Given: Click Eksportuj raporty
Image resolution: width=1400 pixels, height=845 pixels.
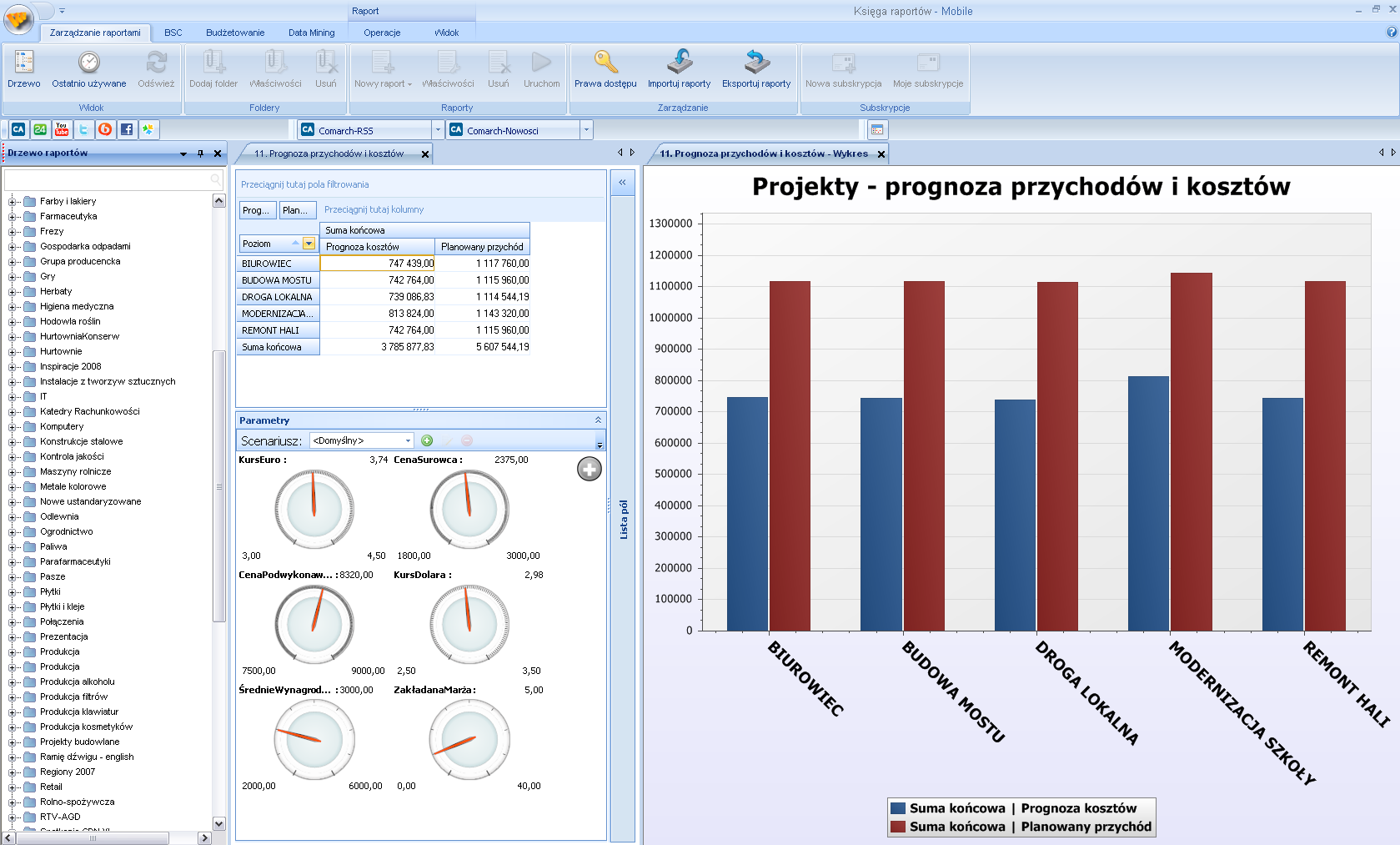Looking at the screenshot, I should (756, 68).
